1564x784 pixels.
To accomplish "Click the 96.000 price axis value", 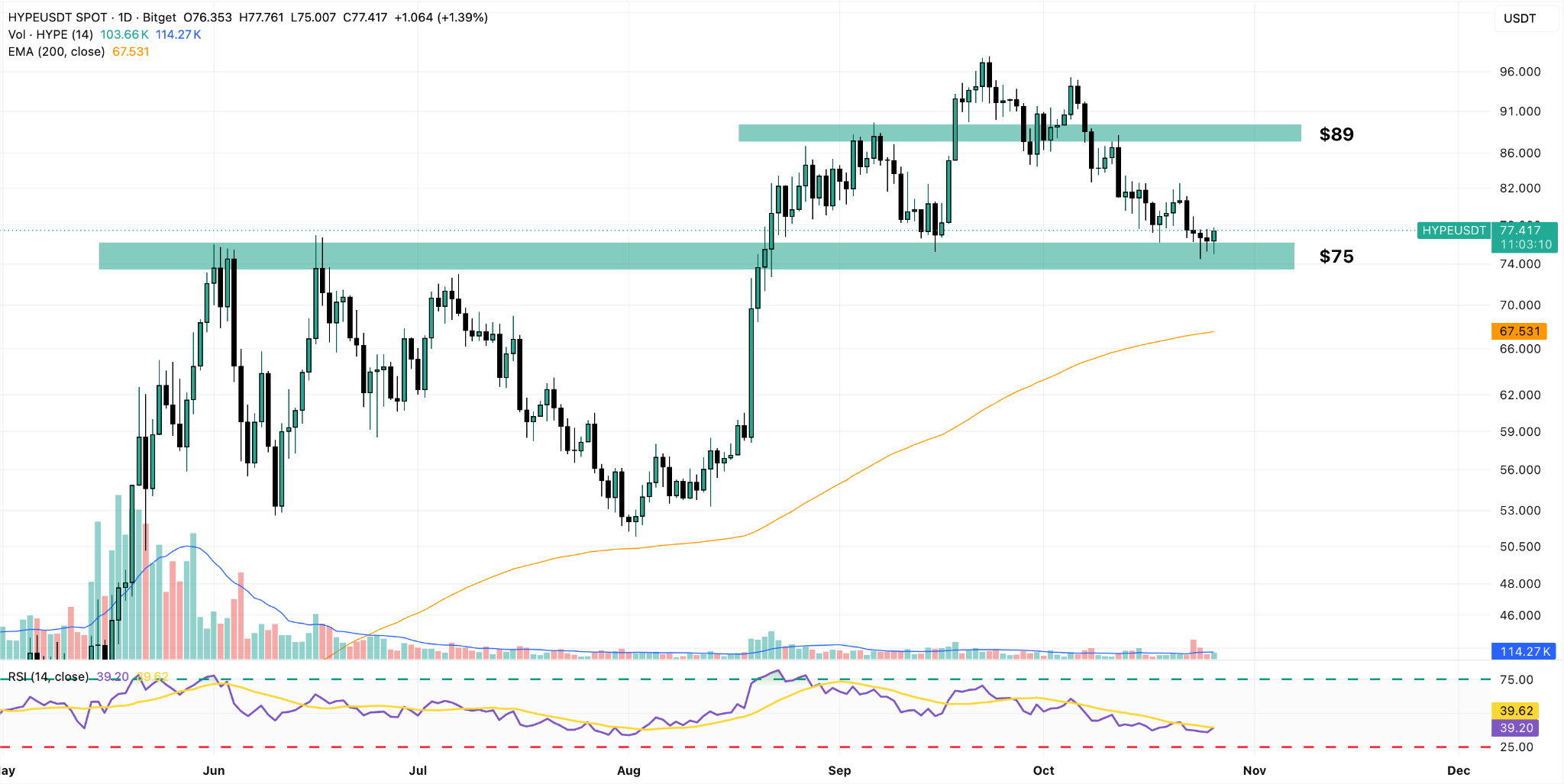I will pyautogui.click(x=1520, y=72).
